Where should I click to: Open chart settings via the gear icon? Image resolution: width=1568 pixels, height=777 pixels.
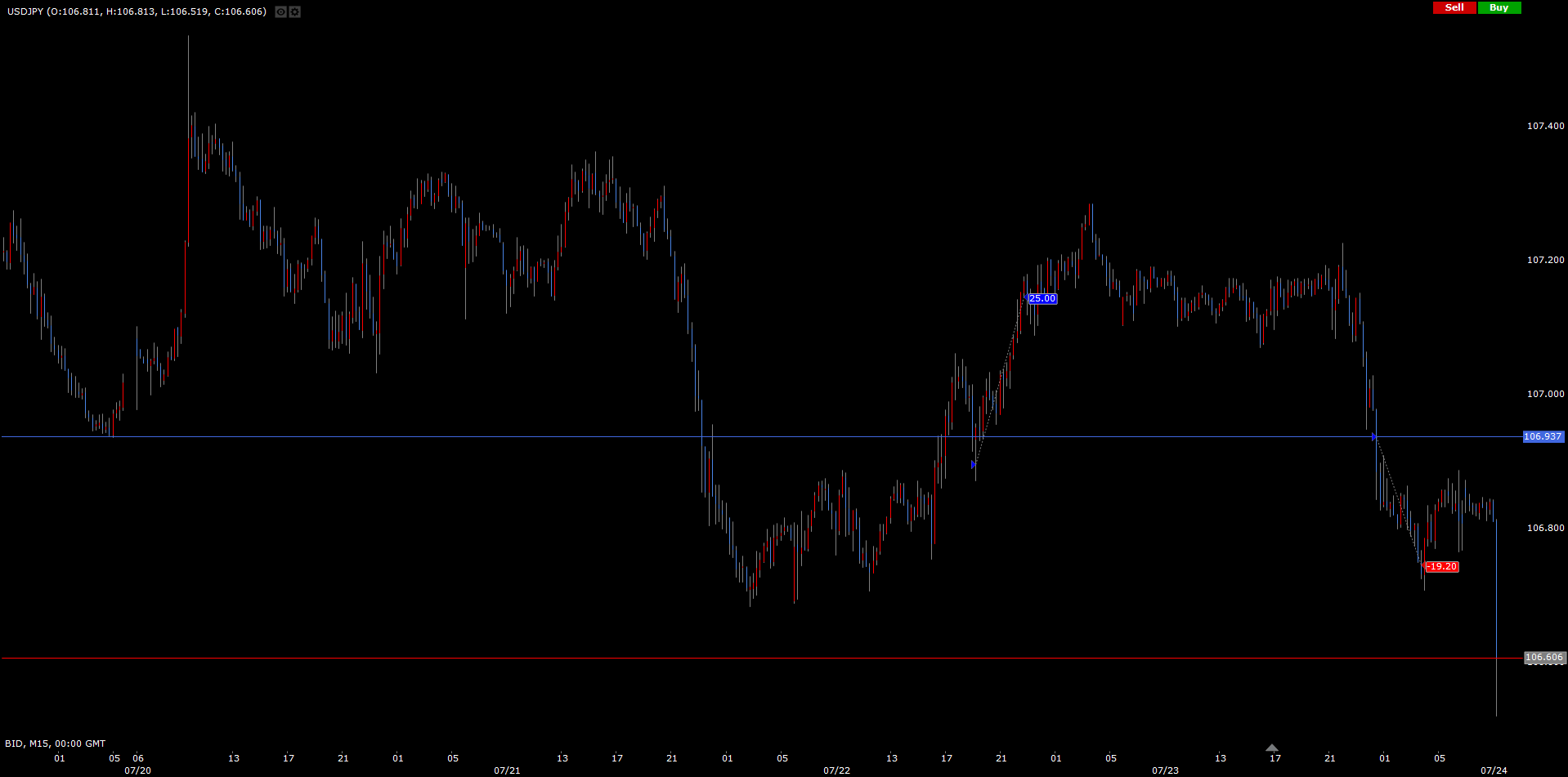[295, 12]
